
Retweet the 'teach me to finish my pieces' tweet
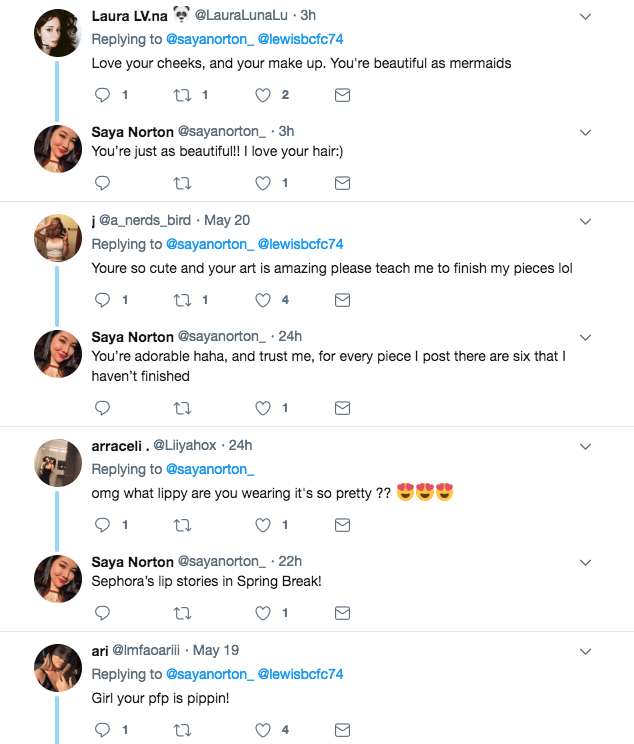click(182, 299)
